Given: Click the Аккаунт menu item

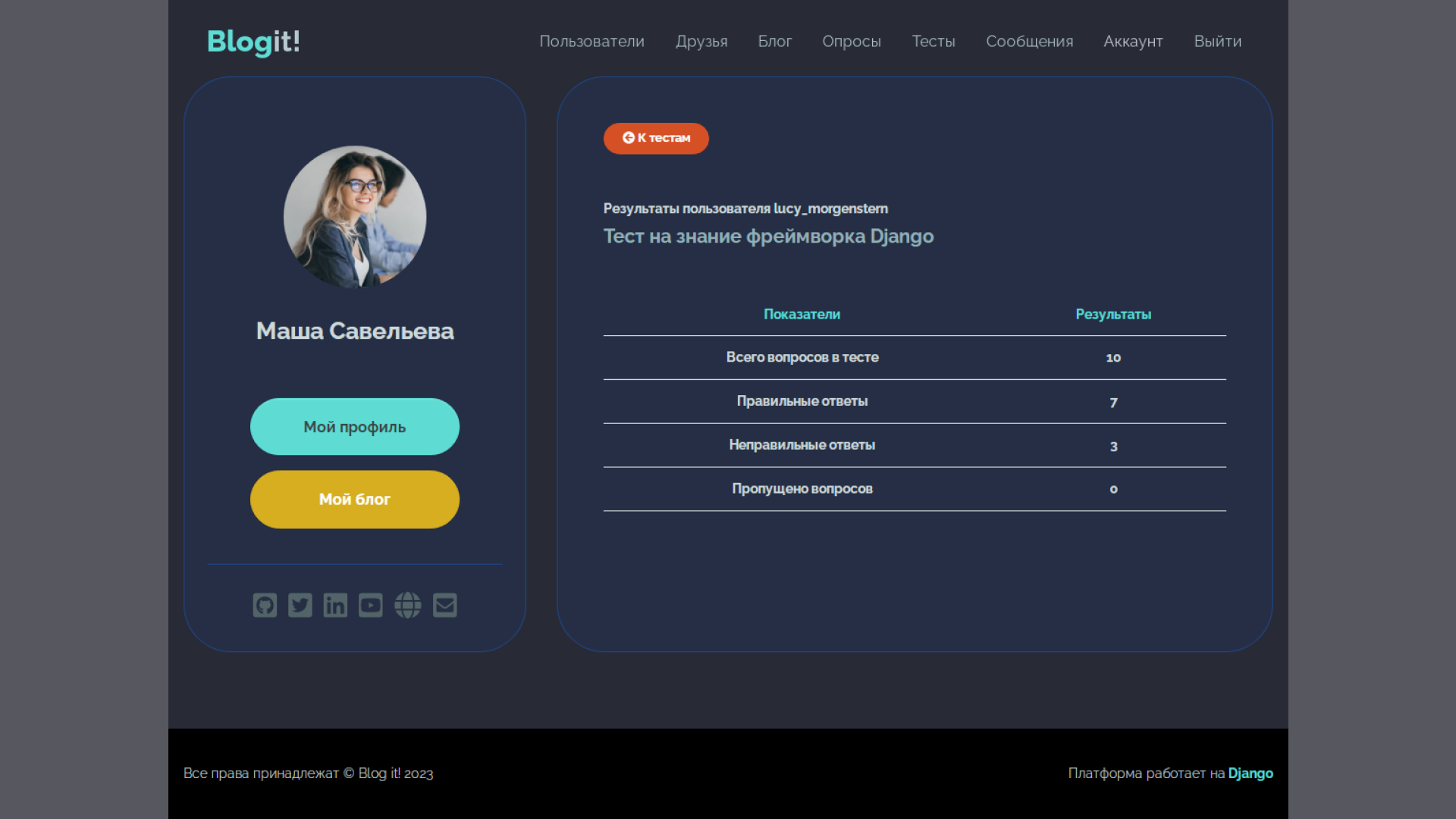Looking at the screenshot, I should [x=1134, y=41].
